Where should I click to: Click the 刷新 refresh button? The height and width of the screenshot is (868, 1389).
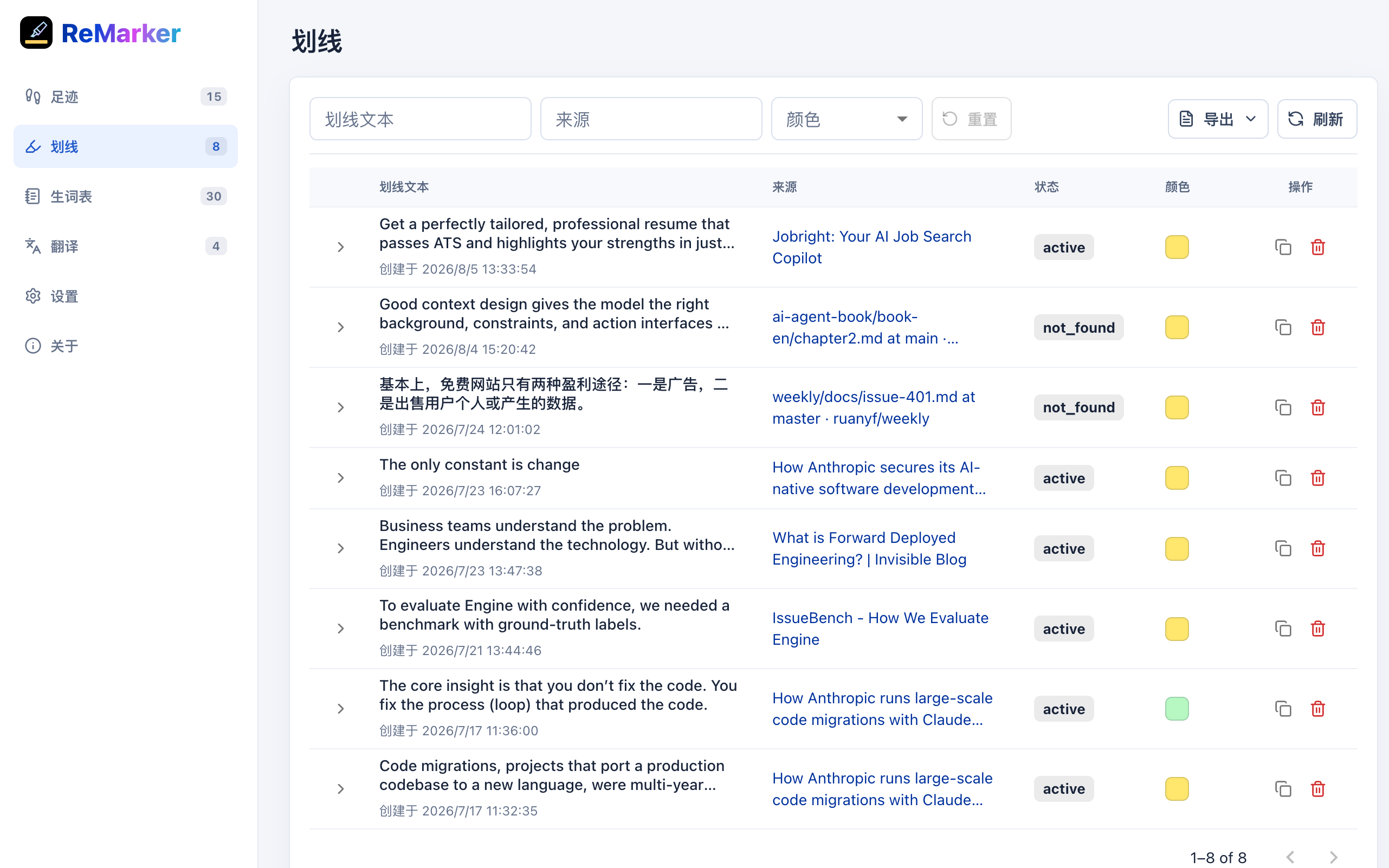tap(1317, 119)
